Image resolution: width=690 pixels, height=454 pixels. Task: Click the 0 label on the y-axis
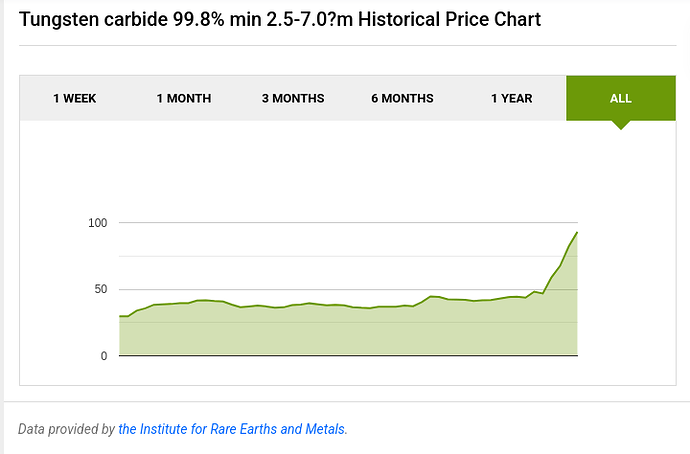coord(103,356)
